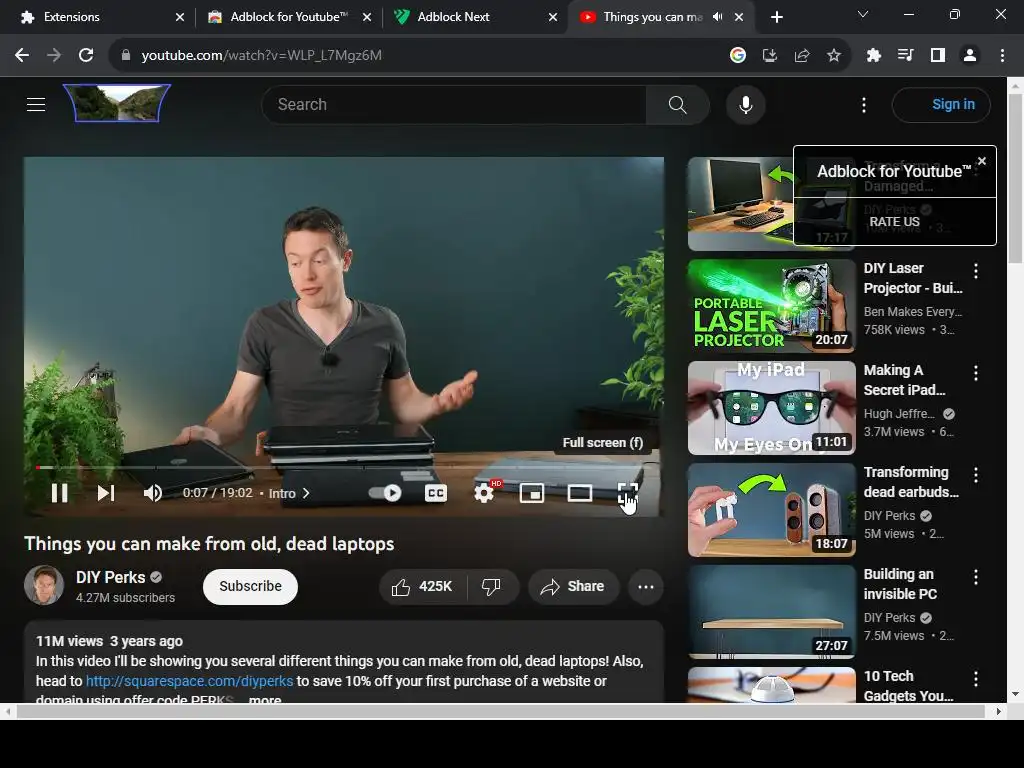Bookmark this page star icon
Screen dimensions: 1024x768
[x=833, y=56]
